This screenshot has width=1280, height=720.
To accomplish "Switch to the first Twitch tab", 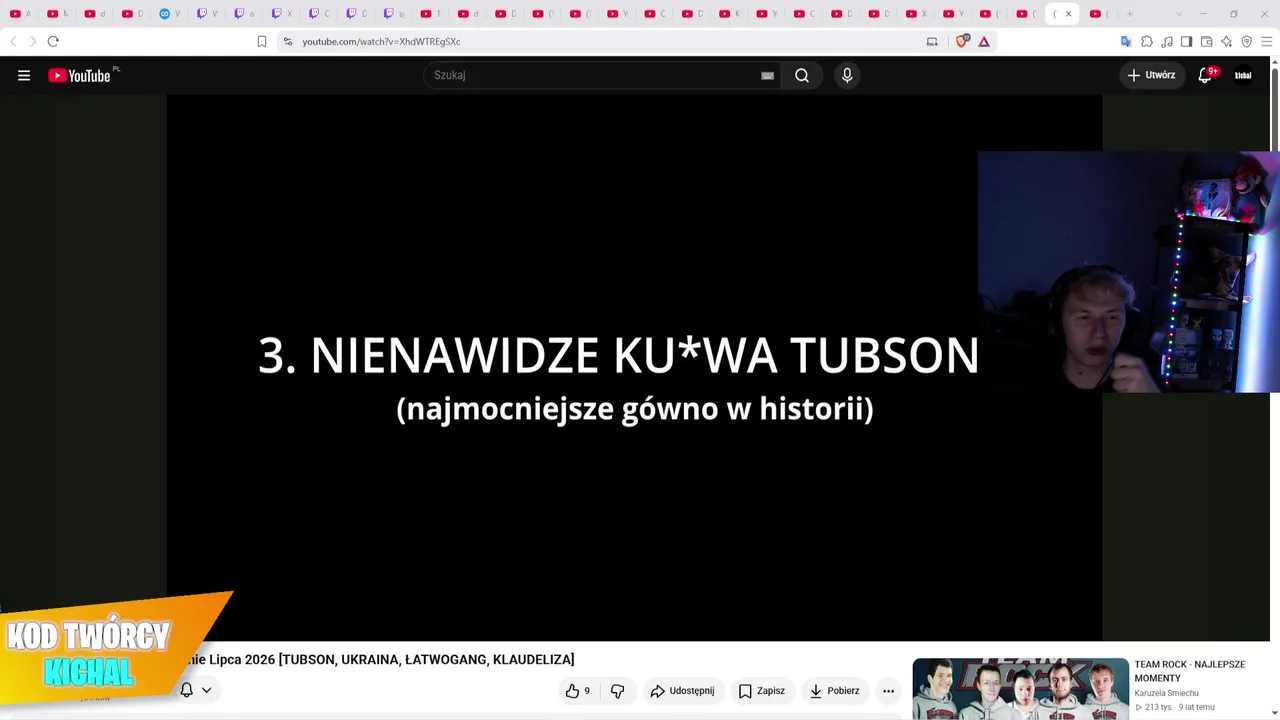I will coord(206,14).
